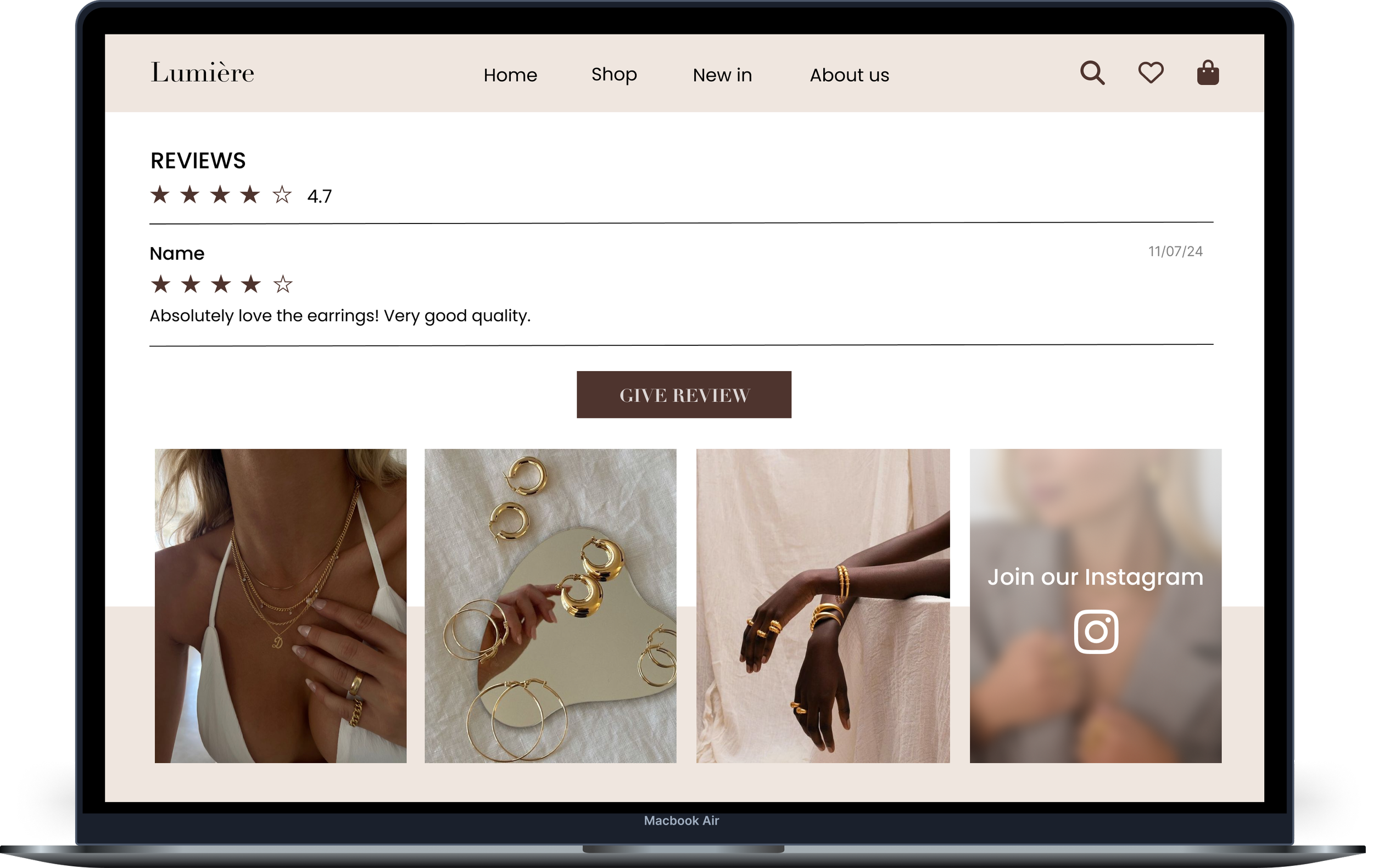The image size is (1373, 868).
Task: Select the New in menu item
Action: [x=722, y=75]
